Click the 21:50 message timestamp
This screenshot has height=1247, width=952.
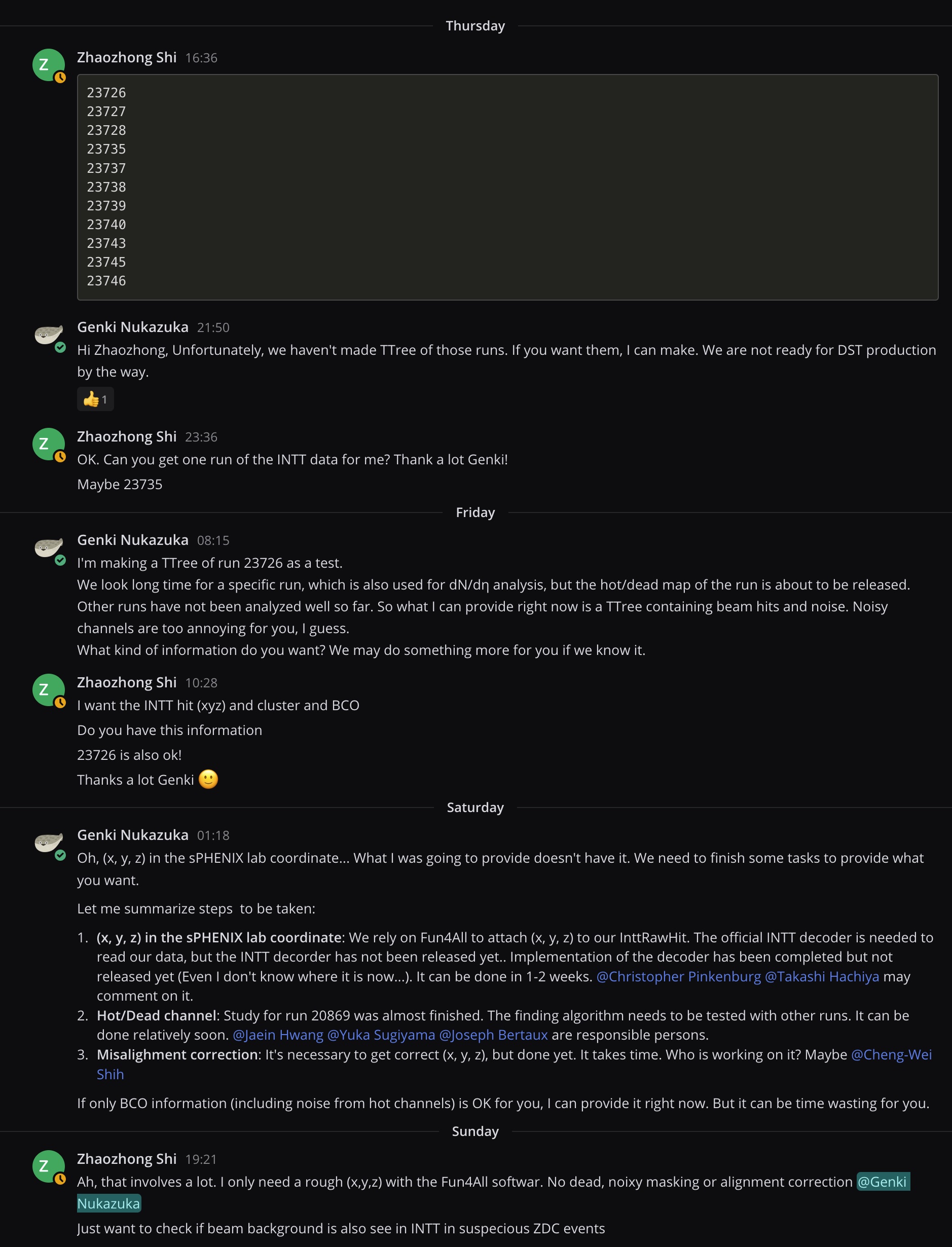click(213, 327)
